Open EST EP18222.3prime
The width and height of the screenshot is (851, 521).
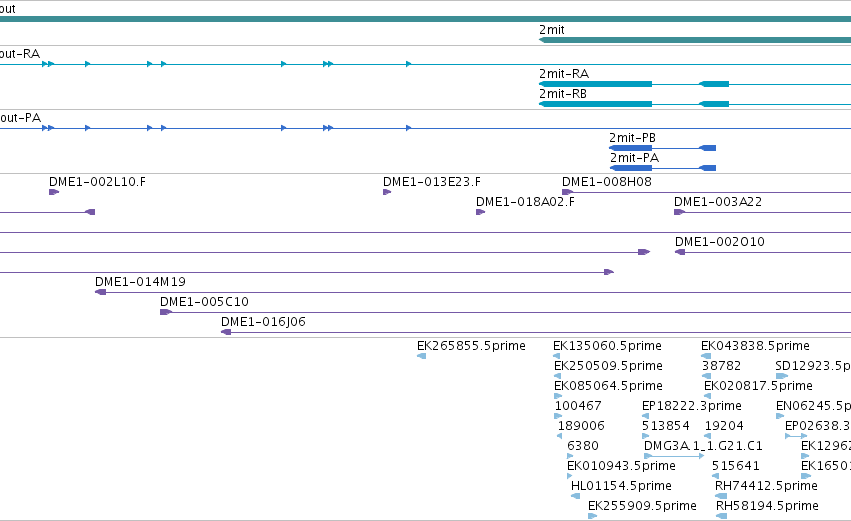pyautogui.click(x=691, y=406)
